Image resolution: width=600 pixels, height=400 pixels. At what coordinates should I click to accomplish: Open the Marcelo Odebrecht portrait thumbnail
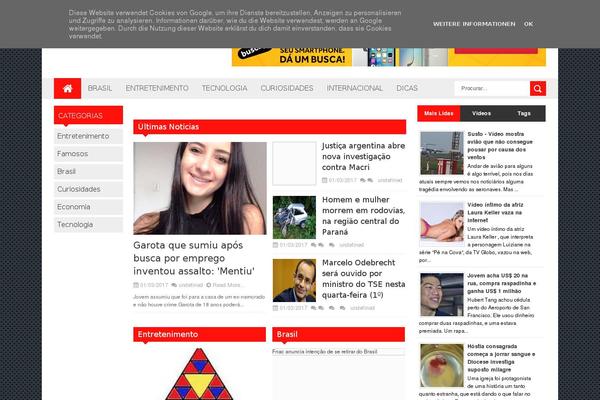294,281
